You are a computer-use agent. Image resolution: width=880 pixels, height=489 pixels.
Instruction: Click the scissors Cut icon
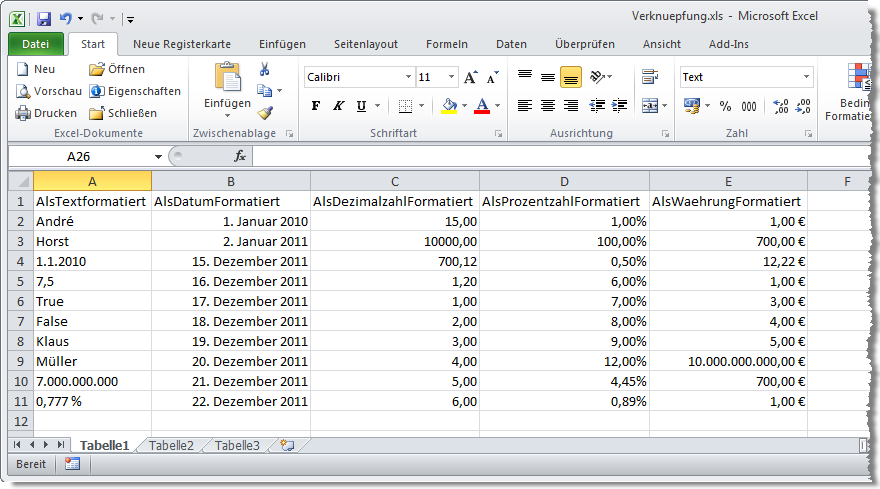coord(265,70)
